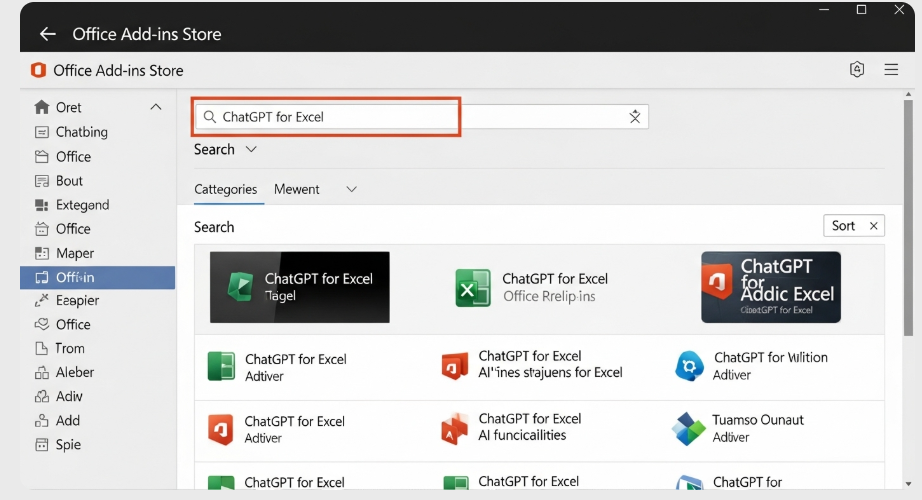922x500 pixels.
Task: Click the Office logo beside Office Add-ins Store
Action: pos(38,71)
